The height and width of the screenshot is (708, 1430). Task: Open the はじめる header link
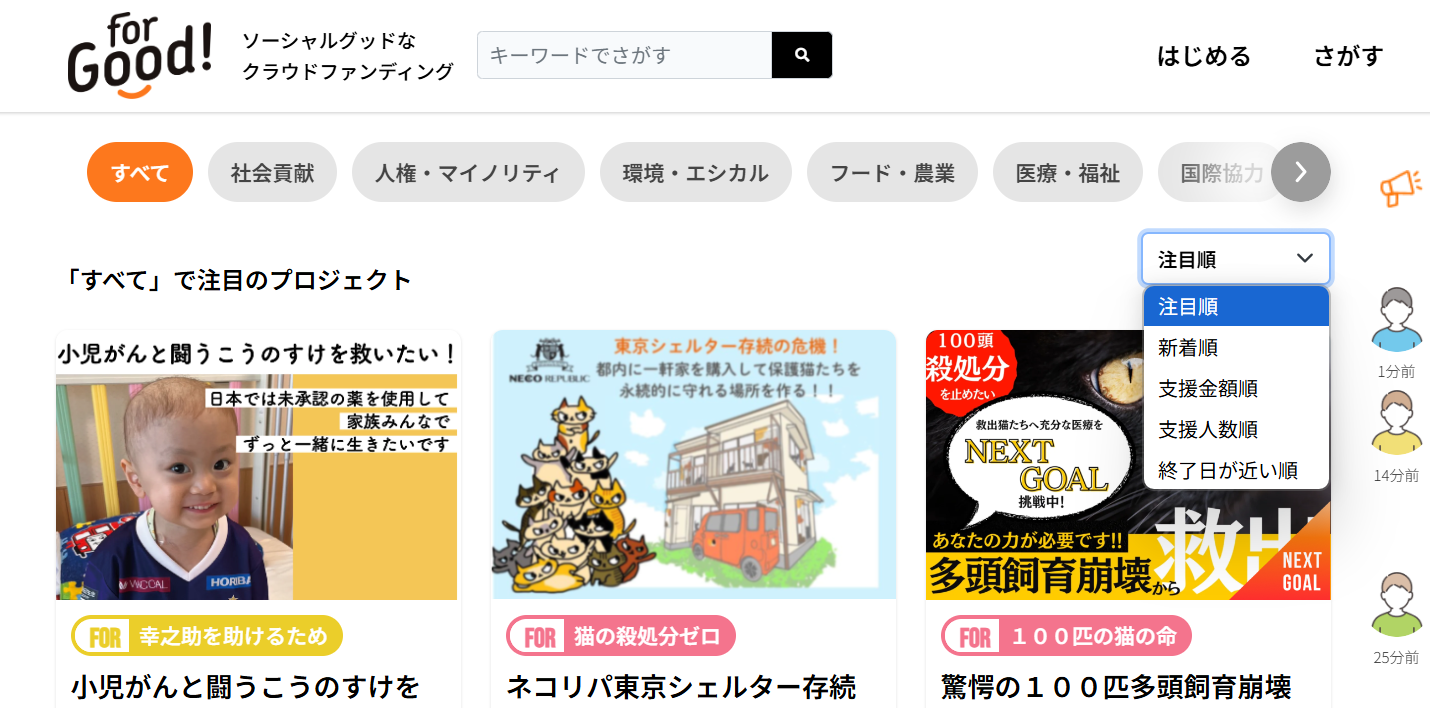click(1204, 56)
